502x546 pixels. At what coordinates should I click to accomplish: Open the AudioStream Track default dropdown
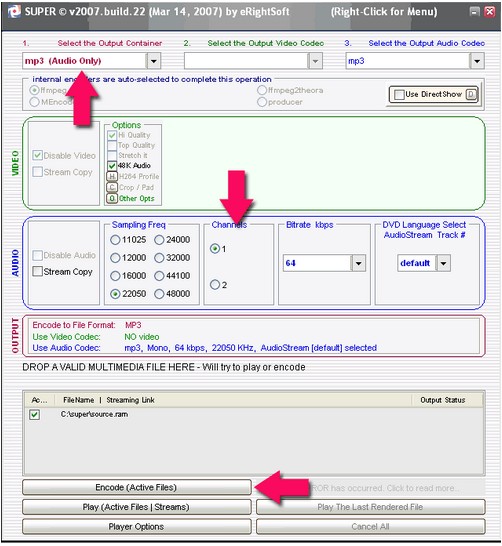443,263
